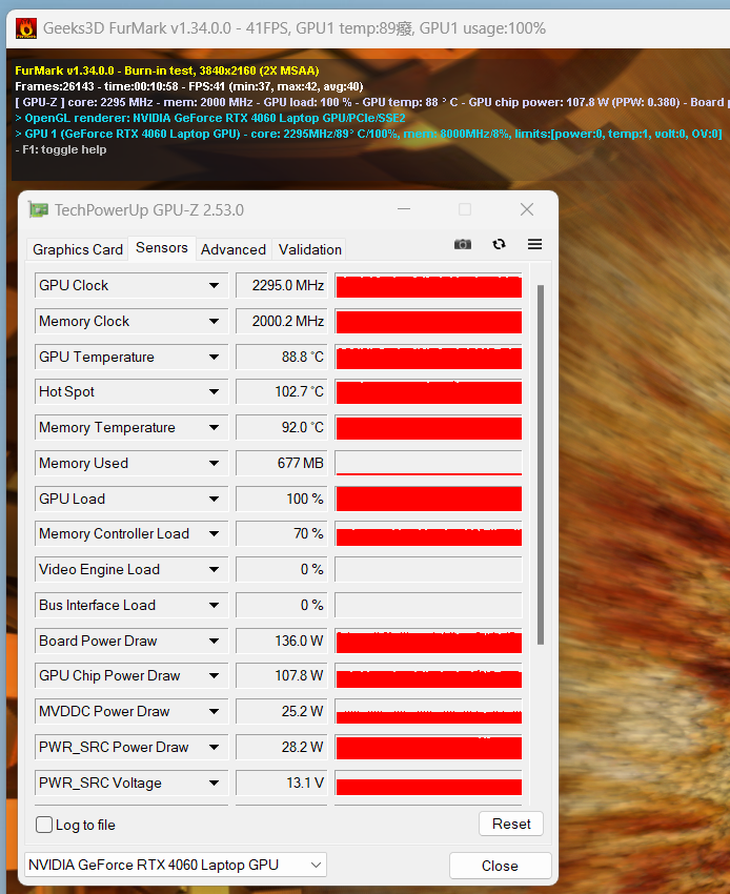Open the GPU Clock sensor dropdown
The width and height of the screenshot is (730, 894).
(x=214, y=285)
